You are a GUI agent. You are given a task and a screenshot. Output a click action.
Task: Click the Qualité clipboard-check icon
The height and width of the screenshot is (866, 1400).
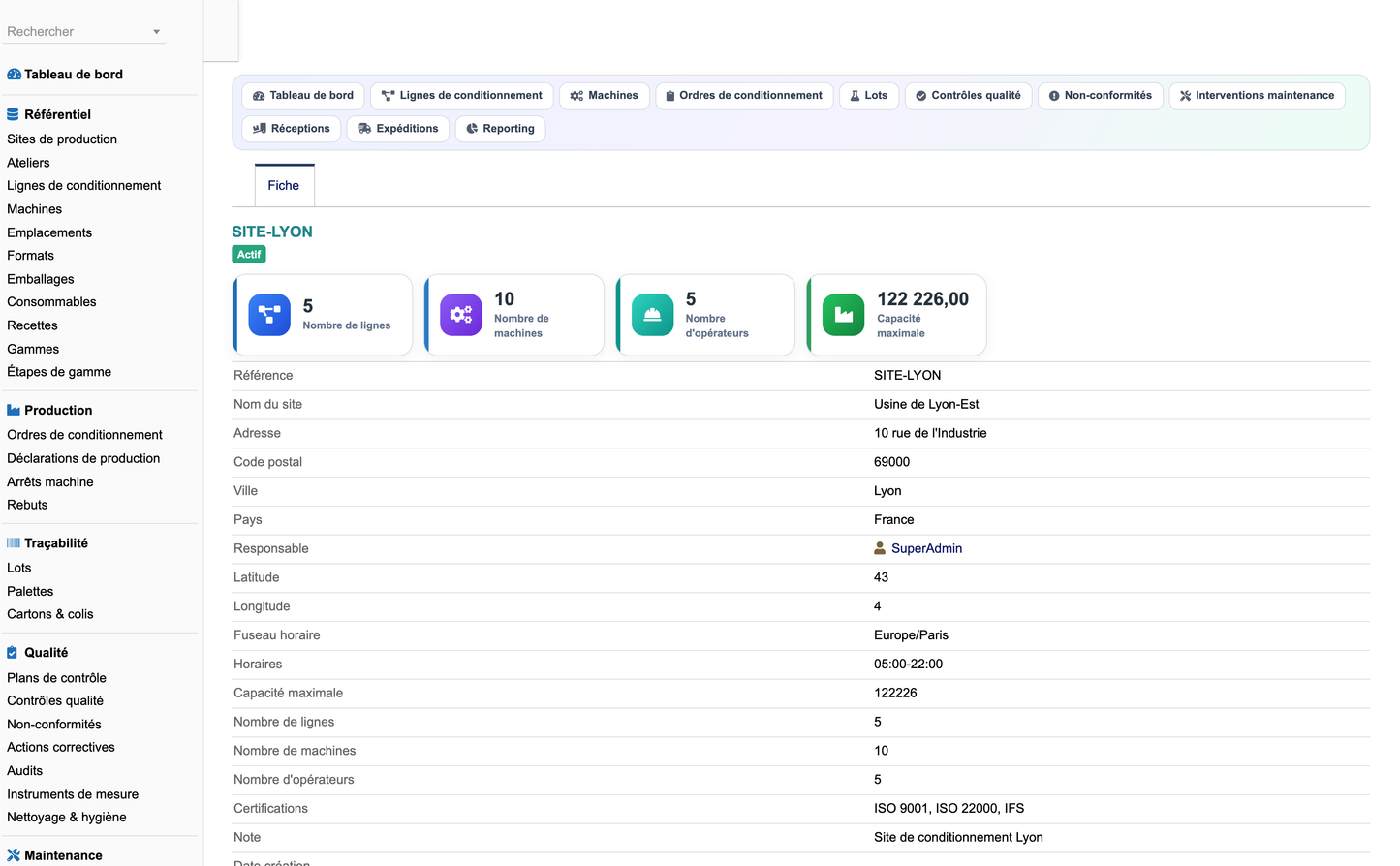(x=13, y=653)
